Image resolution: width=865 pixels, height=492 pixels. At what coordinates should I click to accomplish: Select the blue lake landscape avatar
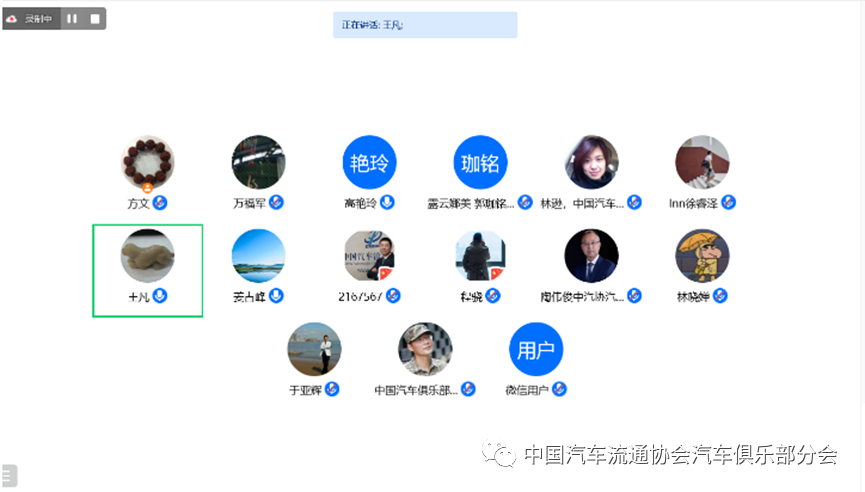[258, 256]
